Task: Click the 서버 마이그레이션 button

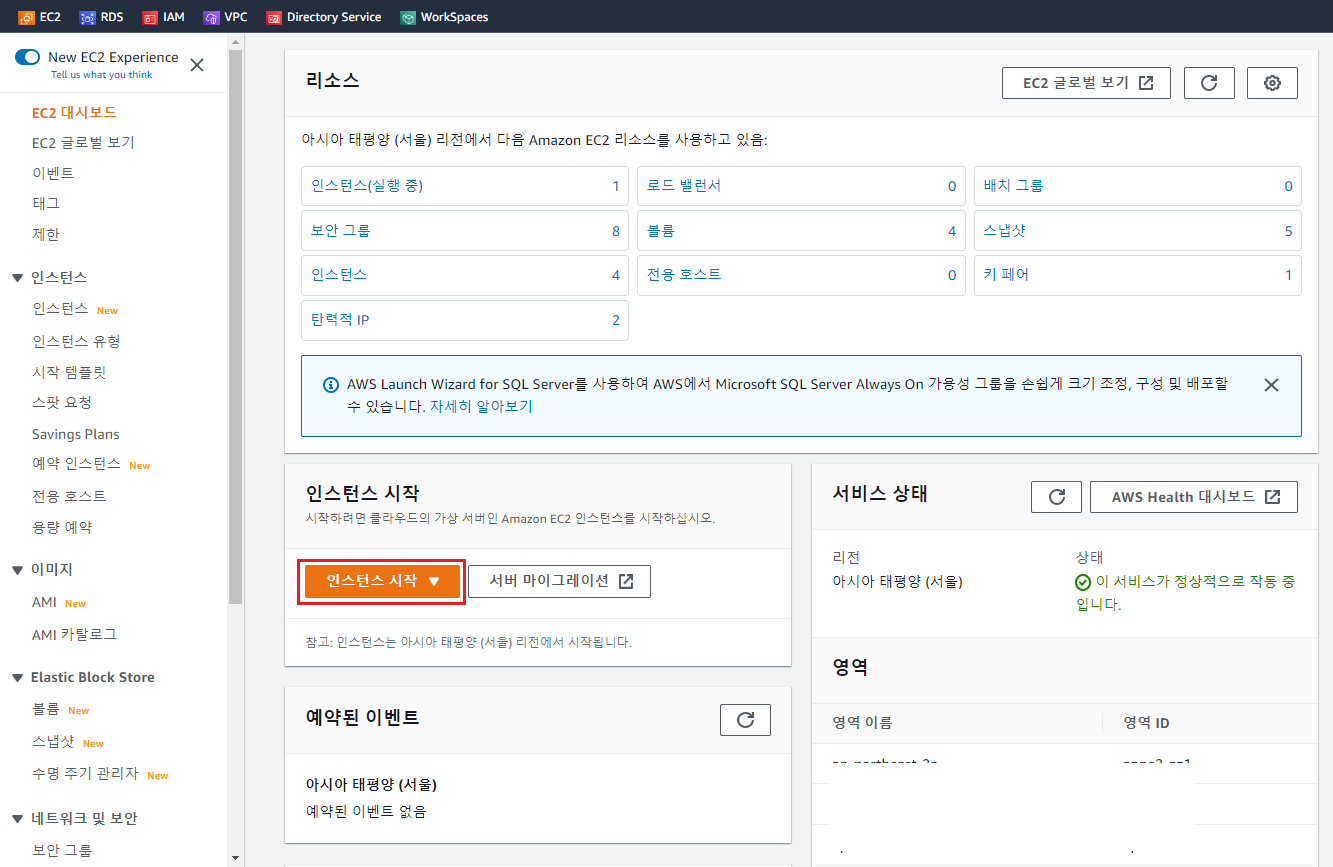Action: click(x=559, y=581)
